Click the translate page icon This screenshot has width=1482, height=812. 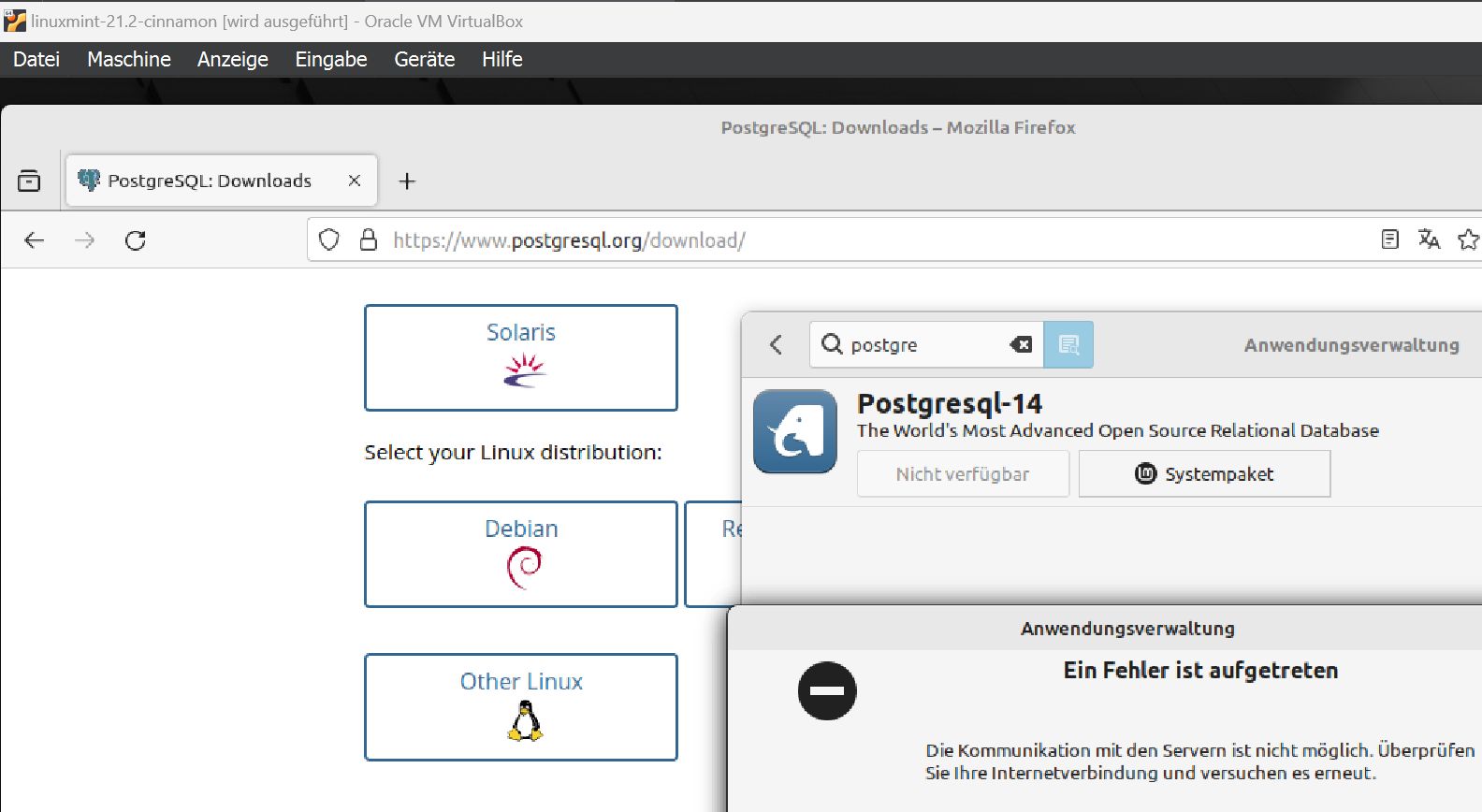pos(1429,239)
